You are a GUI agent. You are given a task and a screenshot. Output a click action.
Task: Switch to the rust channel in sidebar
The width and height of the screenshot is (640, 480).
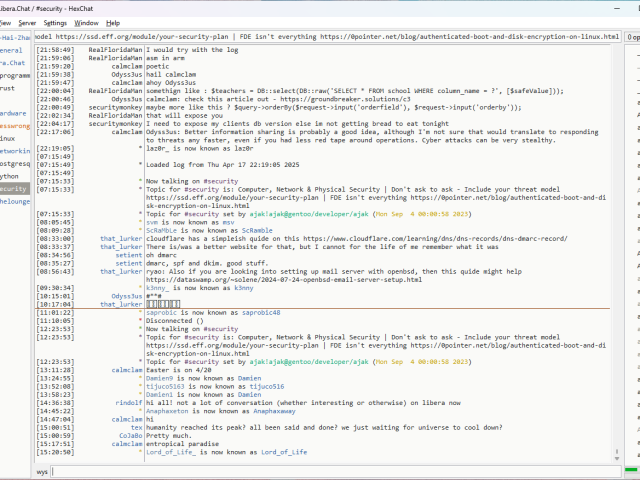pyautogui.click(x=8, y=88)
